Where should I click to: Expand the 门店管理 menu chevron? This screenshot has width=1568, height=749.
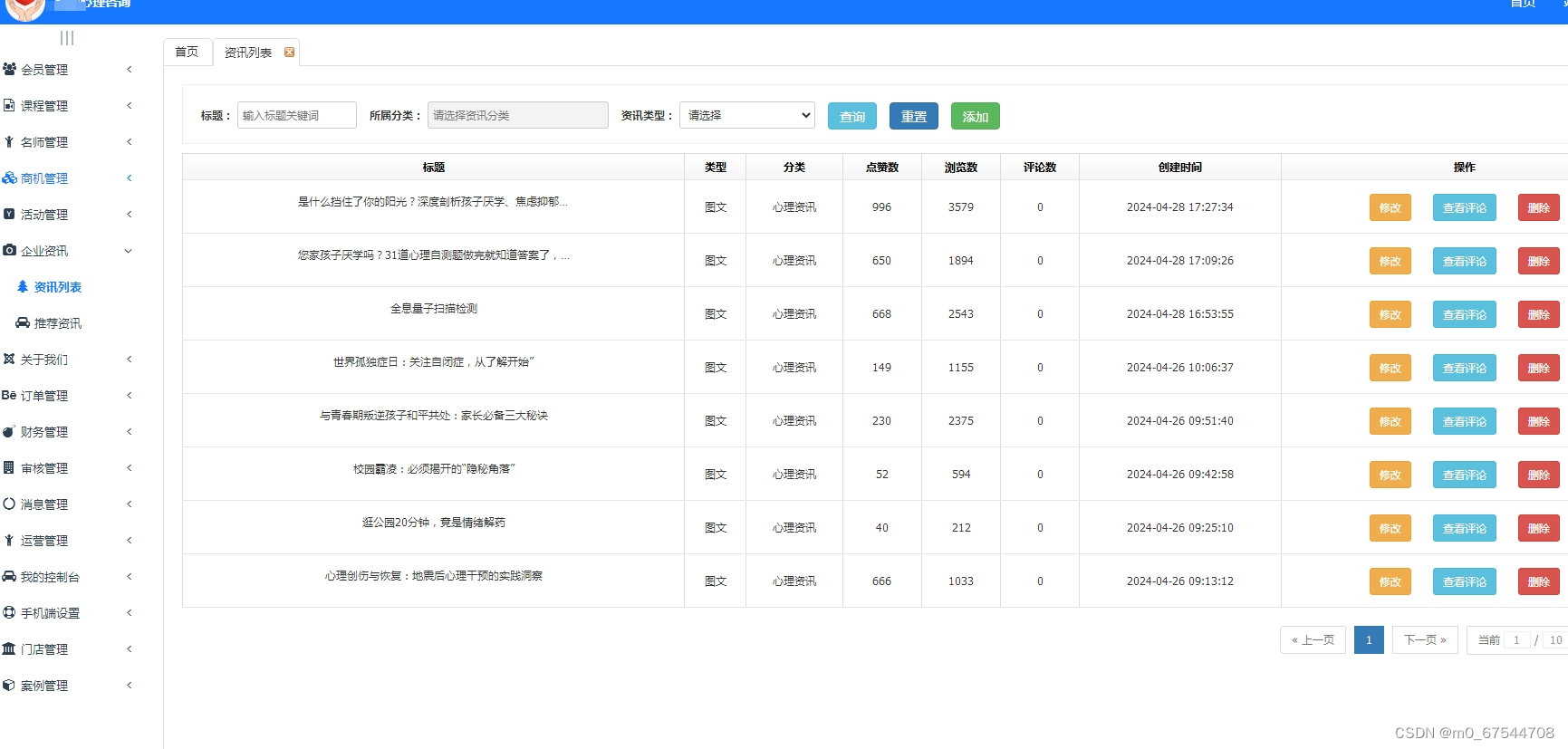click(x=130, y=648)
